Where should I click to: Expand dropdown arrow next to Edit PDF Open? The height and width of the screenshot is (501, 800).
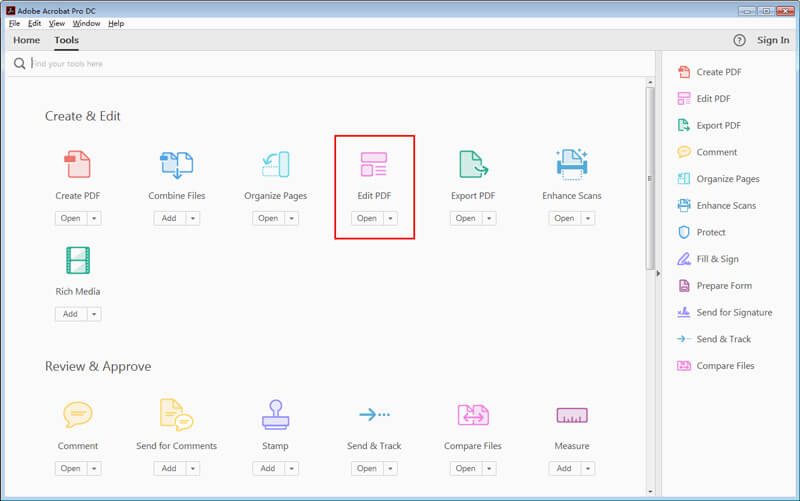pos(390,218)
